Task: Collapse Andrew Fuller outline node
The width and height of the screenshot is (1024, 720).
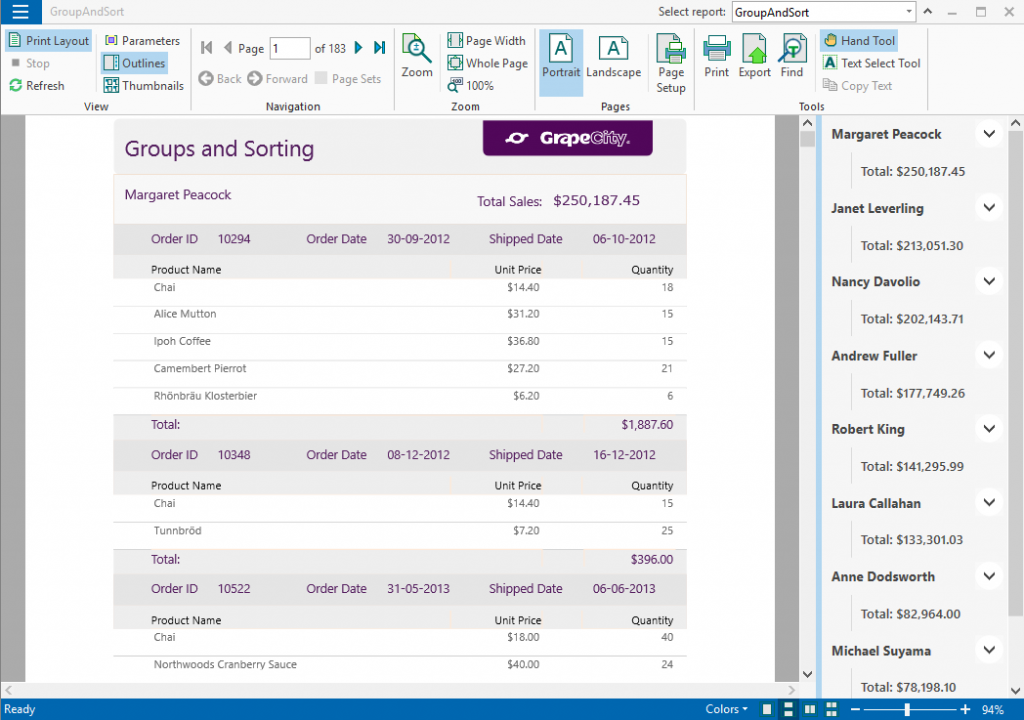Action: [x=989, y=355]
